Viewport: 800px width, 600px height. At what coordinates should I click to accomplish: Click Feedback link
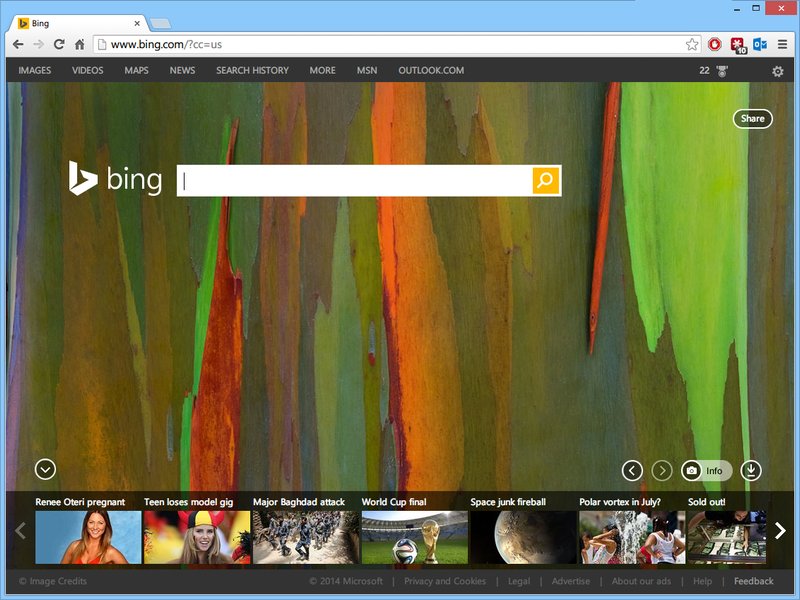tap(754, 581)
